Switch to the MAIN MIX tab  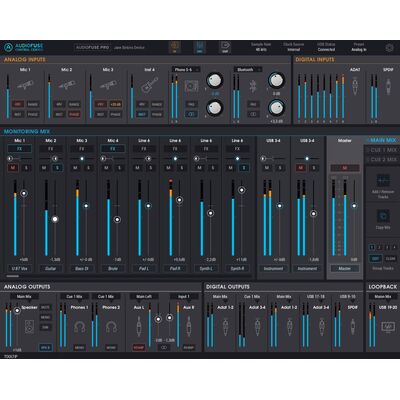(x=383, y=140)
